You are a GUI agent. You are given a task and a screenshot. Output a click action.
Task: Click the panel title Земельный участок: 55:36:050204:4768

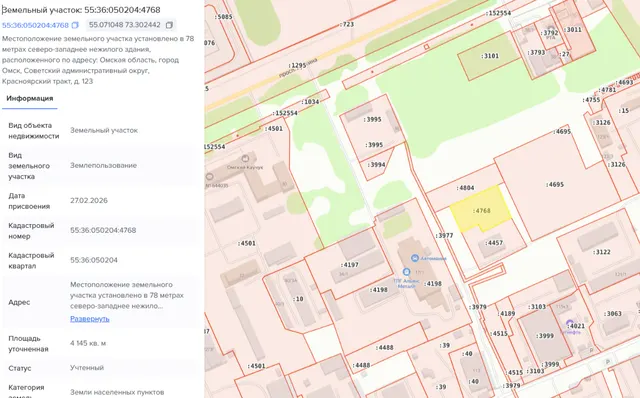pos(81,10)
